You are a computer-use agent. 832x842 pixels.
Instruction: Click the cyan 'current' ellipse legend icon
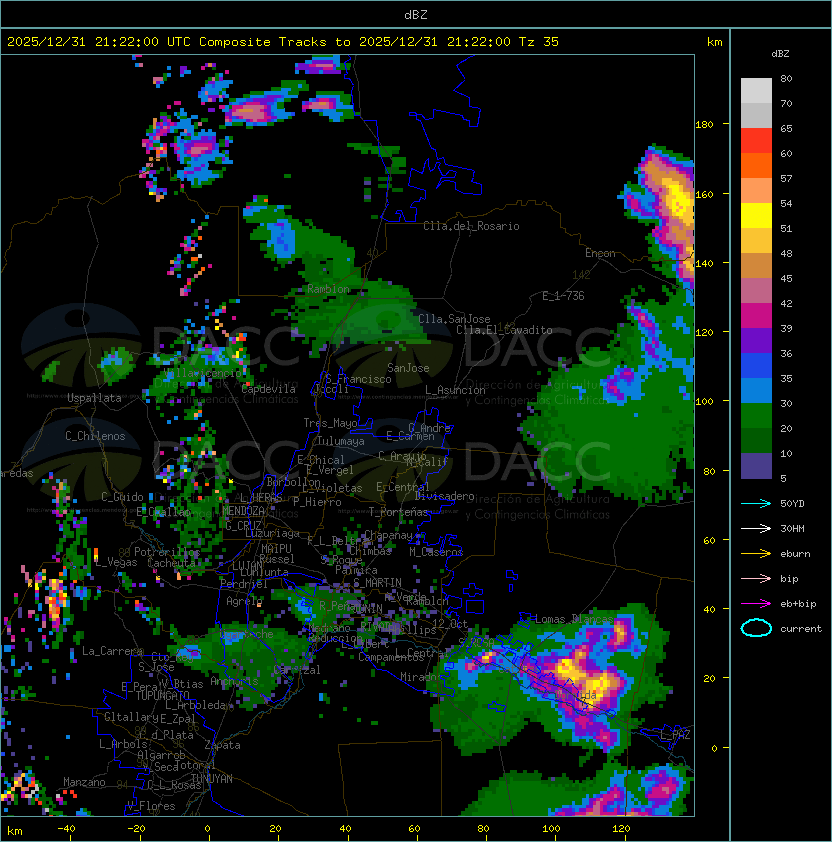[x=756, y=628]
